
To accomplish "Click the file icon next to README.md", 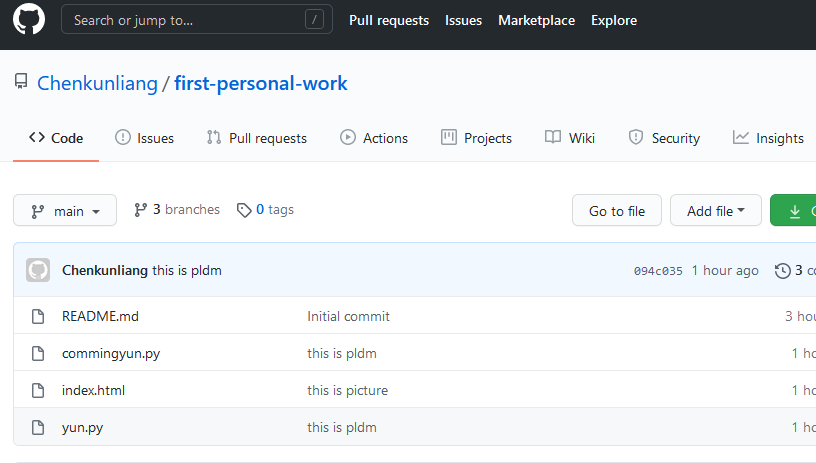I will tap(38, 316).
